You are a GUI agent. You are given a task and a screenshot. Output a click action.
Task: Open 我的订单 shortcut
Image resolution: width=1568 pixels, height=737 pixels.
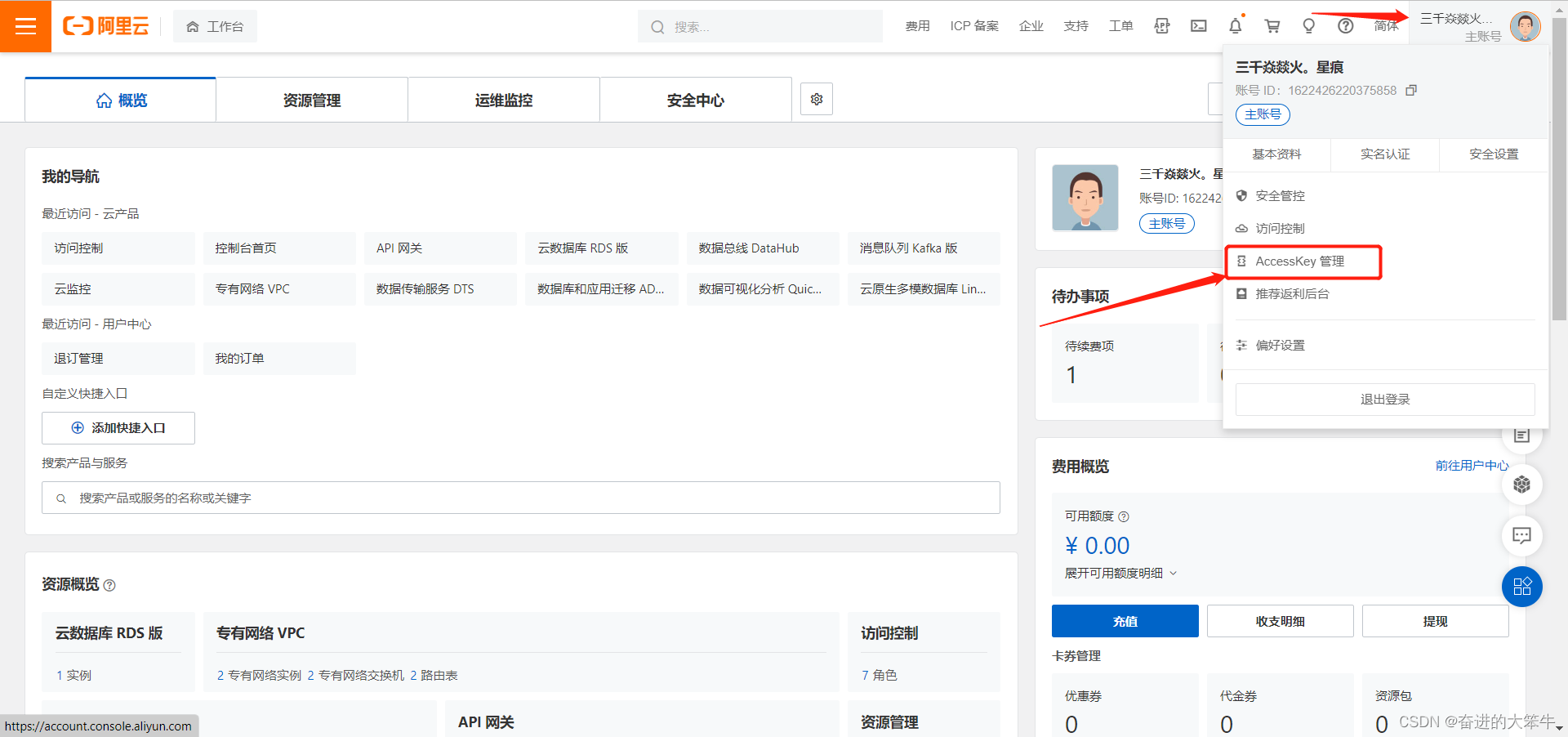click(x=279, y=359)
